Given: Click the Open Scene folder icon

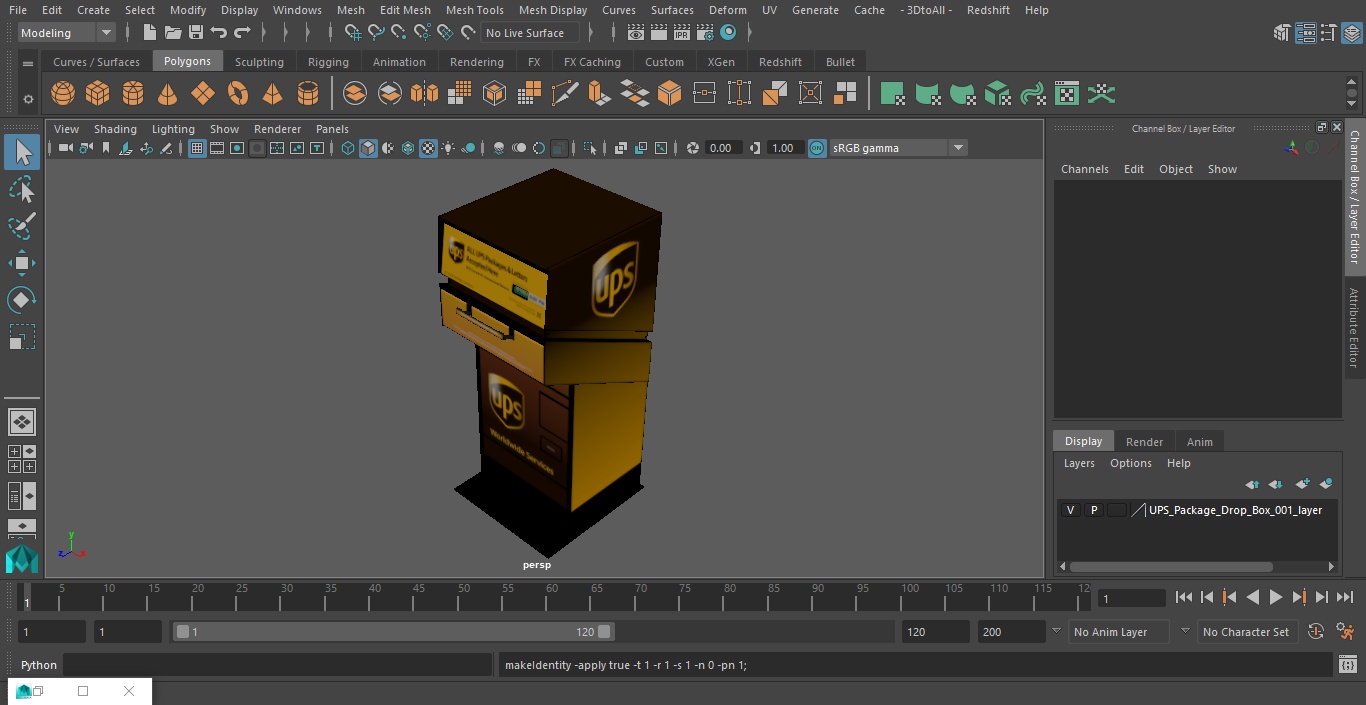Looking at the screenshot, I should pos(173,33).
